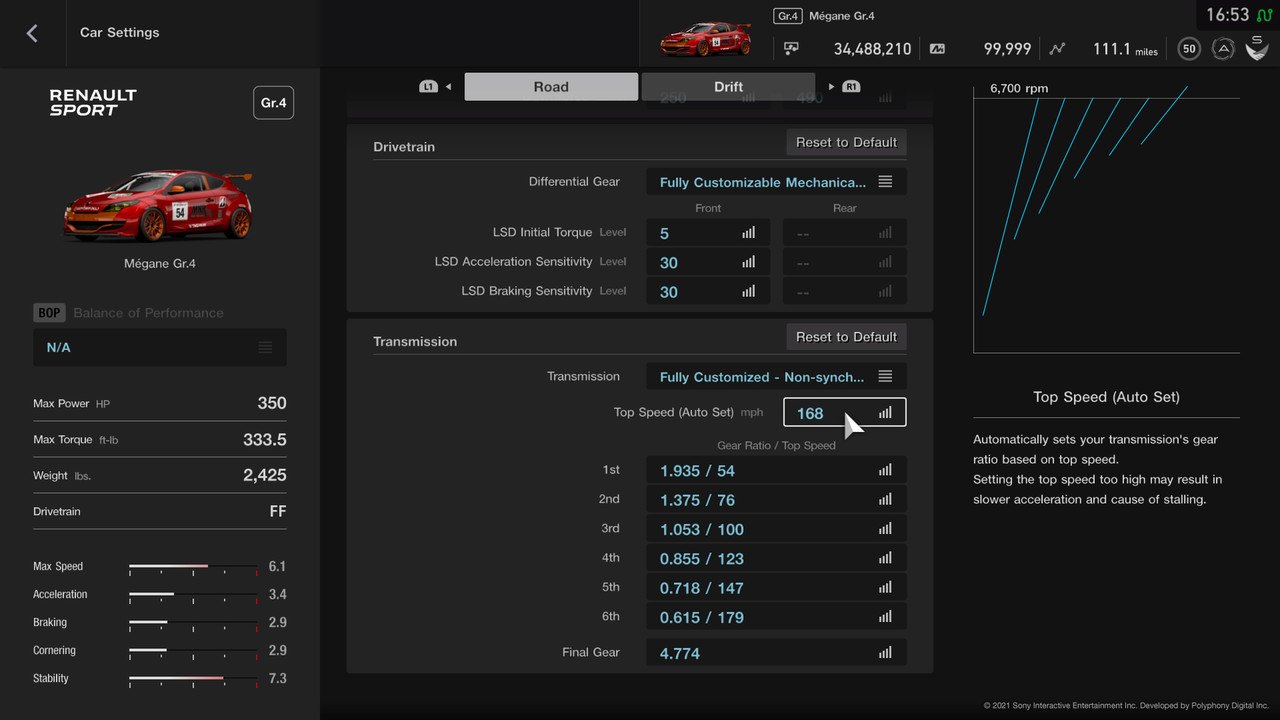The image size is (1280, 720).
Task: Select the Transmission Fully Customized field
Action: 777,377
